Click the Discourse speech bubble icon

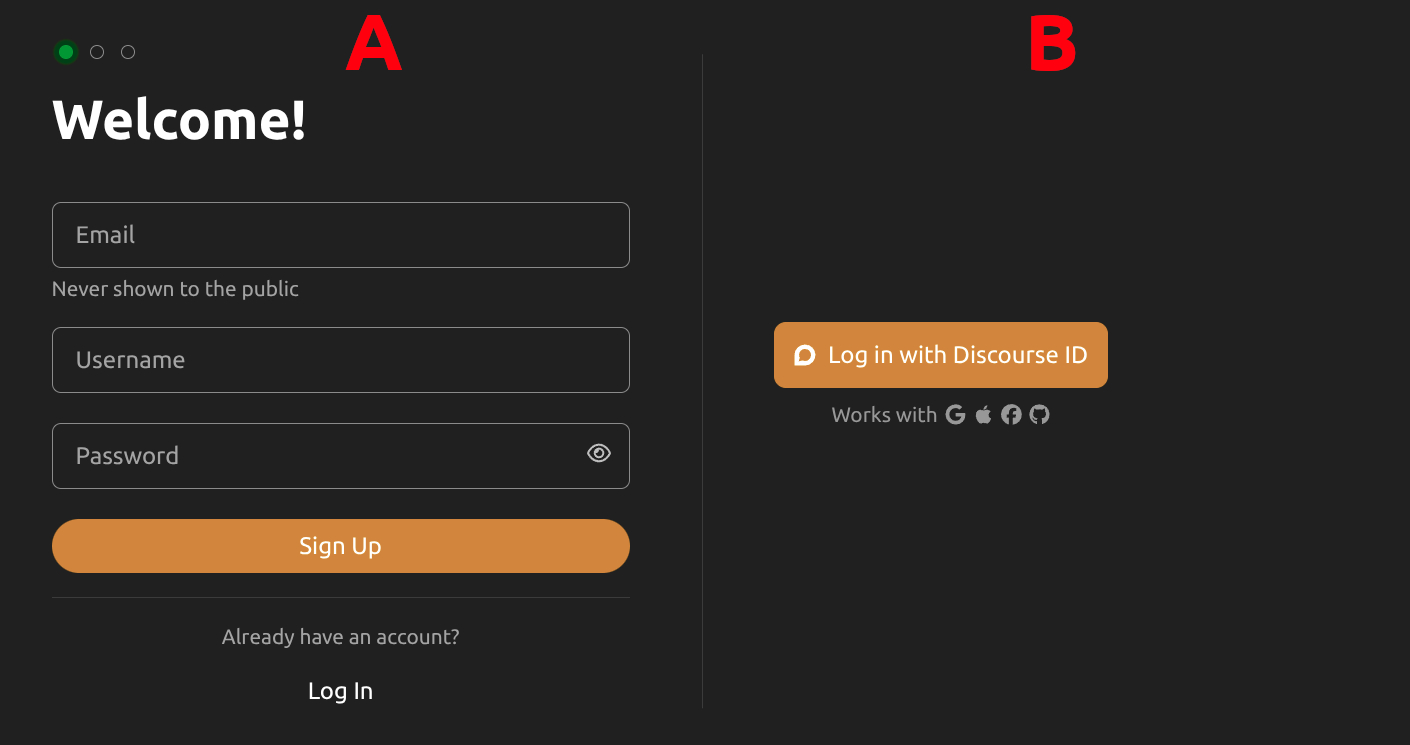pyautogui.click(x=805, y=355)
